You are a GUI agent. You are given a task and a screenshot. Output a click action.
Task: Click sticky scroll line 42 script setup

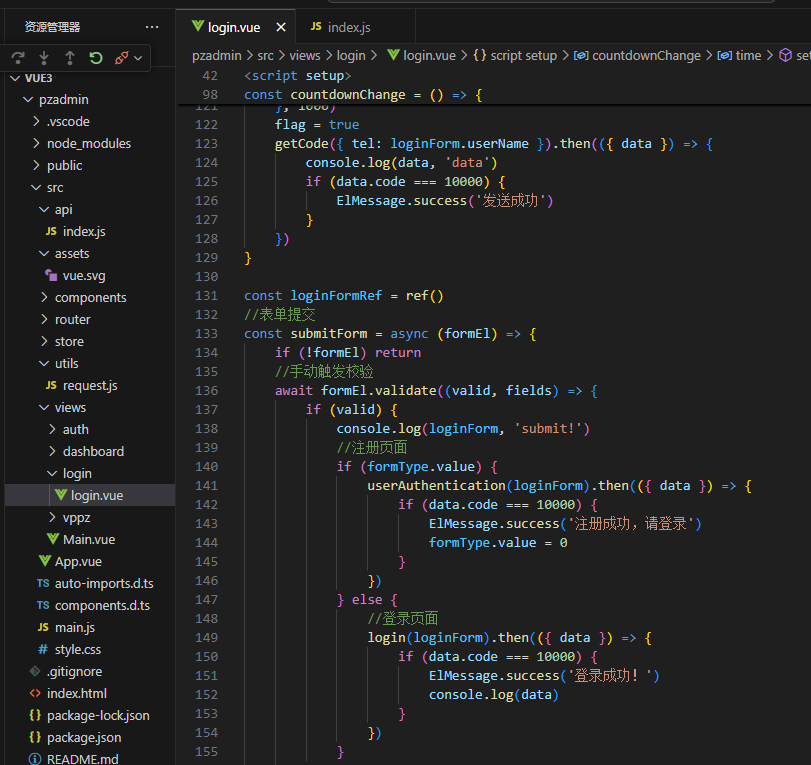point(297,76)
